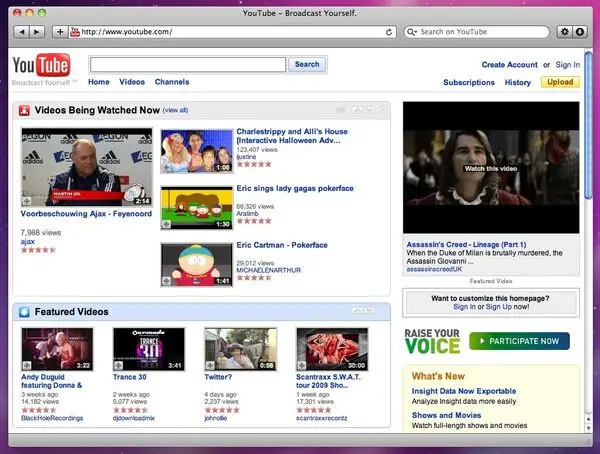Open the Voorbeschouwing Ajax - Feyenoord thumbnail
Viewport: 600px width, 454px height.
click(87, 167)
